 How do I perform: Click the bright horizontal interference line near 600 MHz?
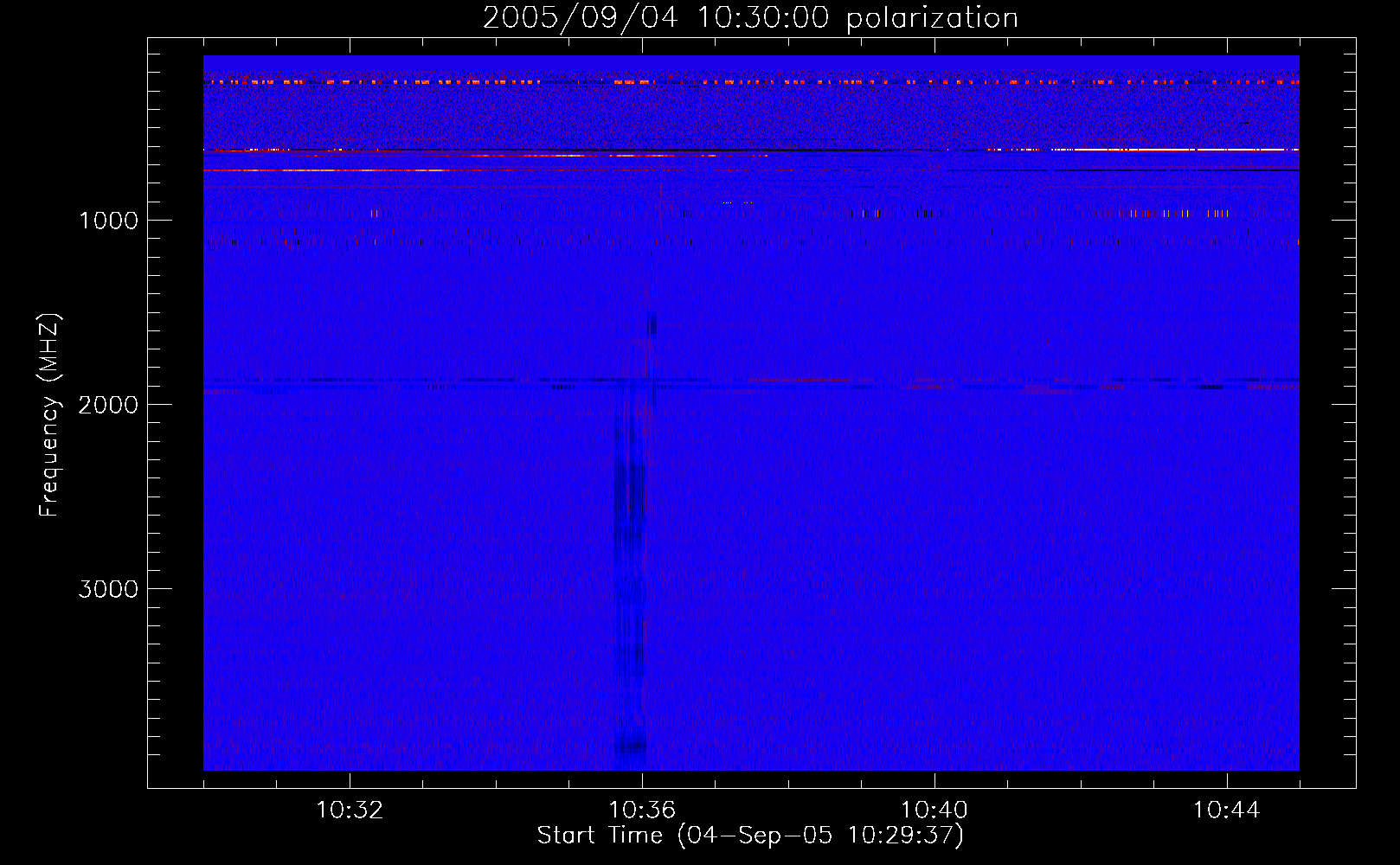pos(751,151)
